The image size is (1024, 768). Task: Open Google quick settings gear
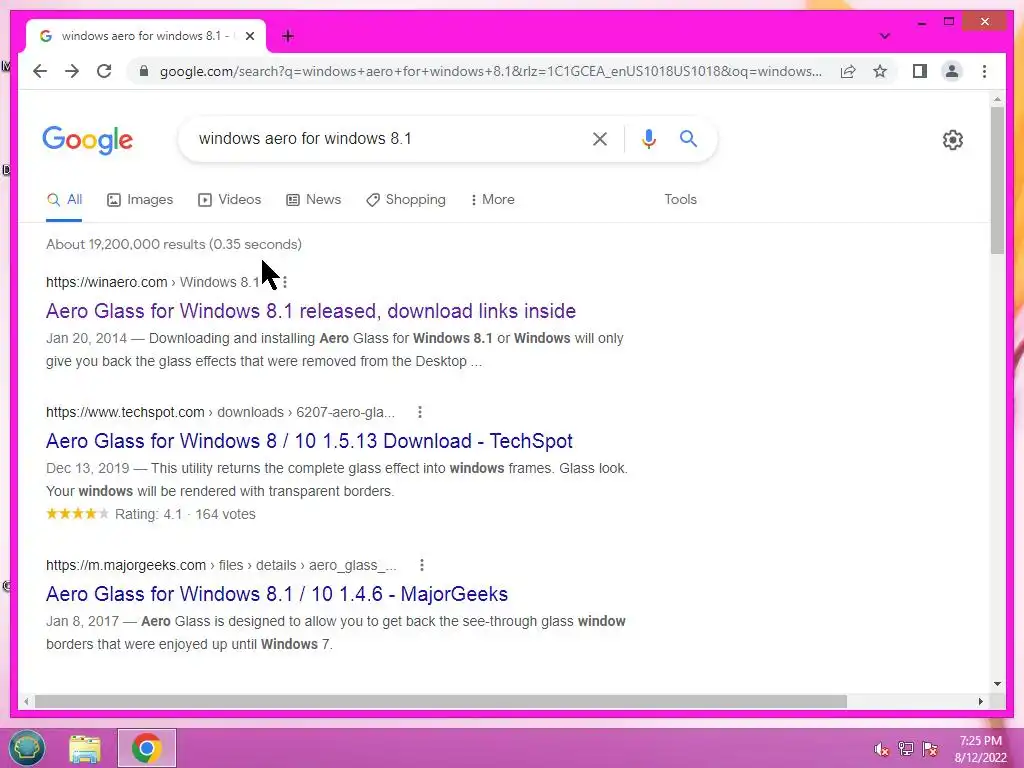953,140
